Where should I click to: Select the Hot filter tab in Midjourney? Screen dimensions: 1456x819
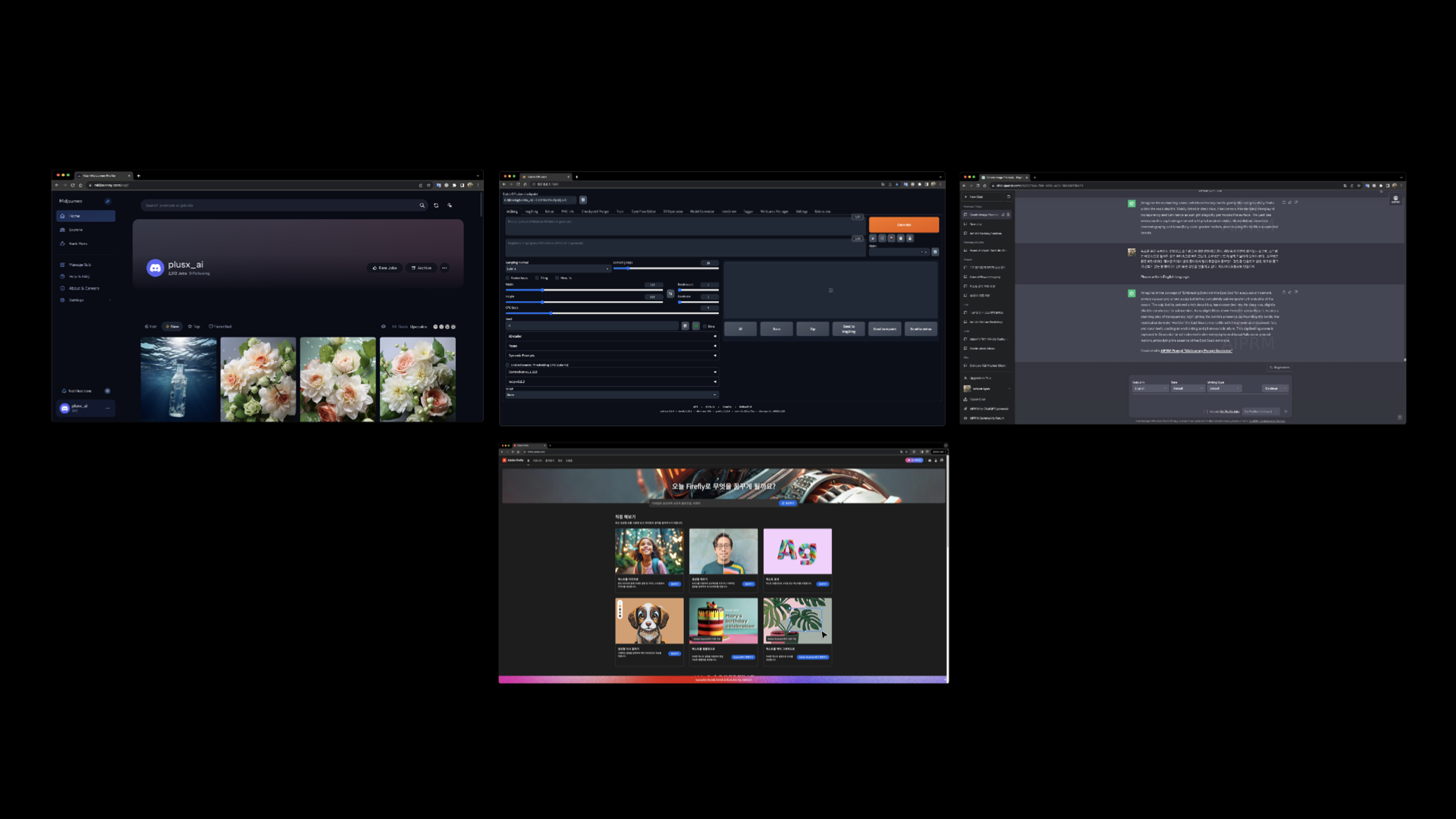tap(151, 327)
